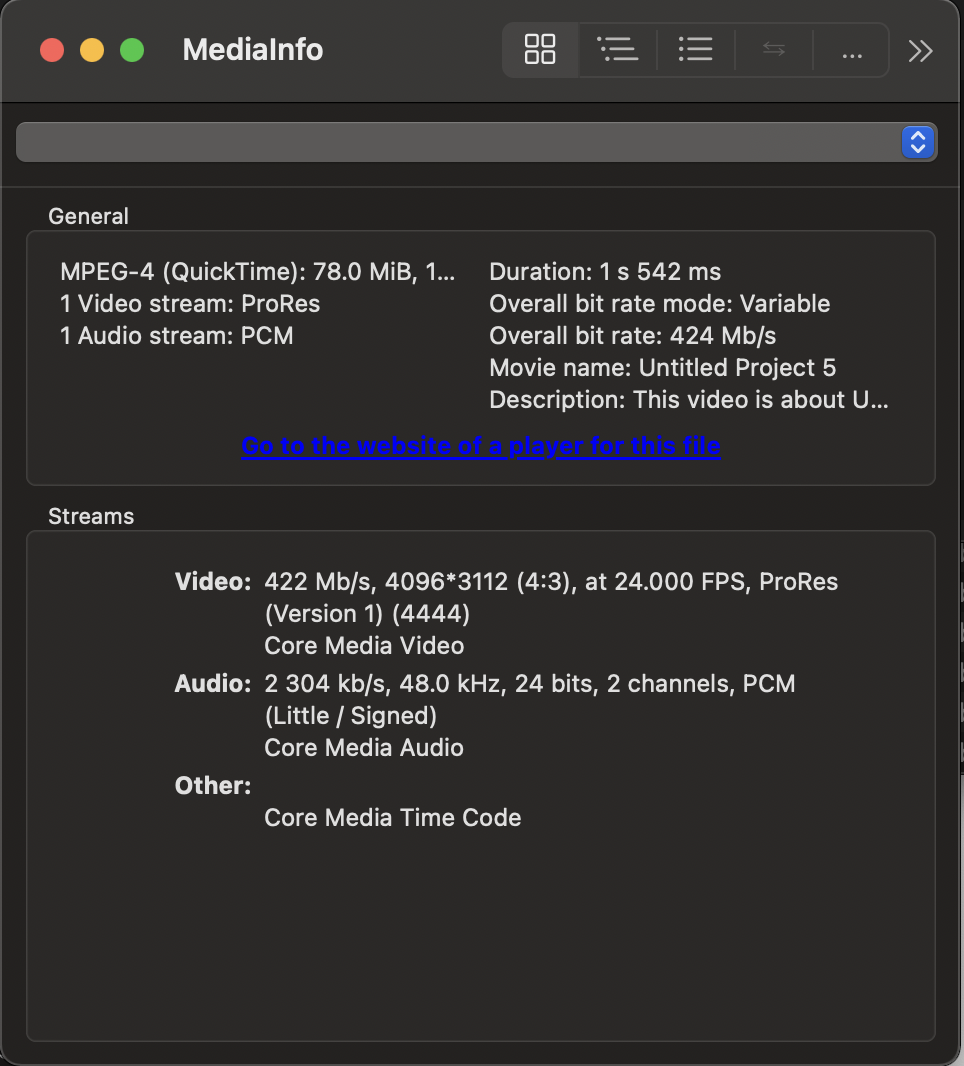Click the 'MediaInfo' window title

coord(253,50)
